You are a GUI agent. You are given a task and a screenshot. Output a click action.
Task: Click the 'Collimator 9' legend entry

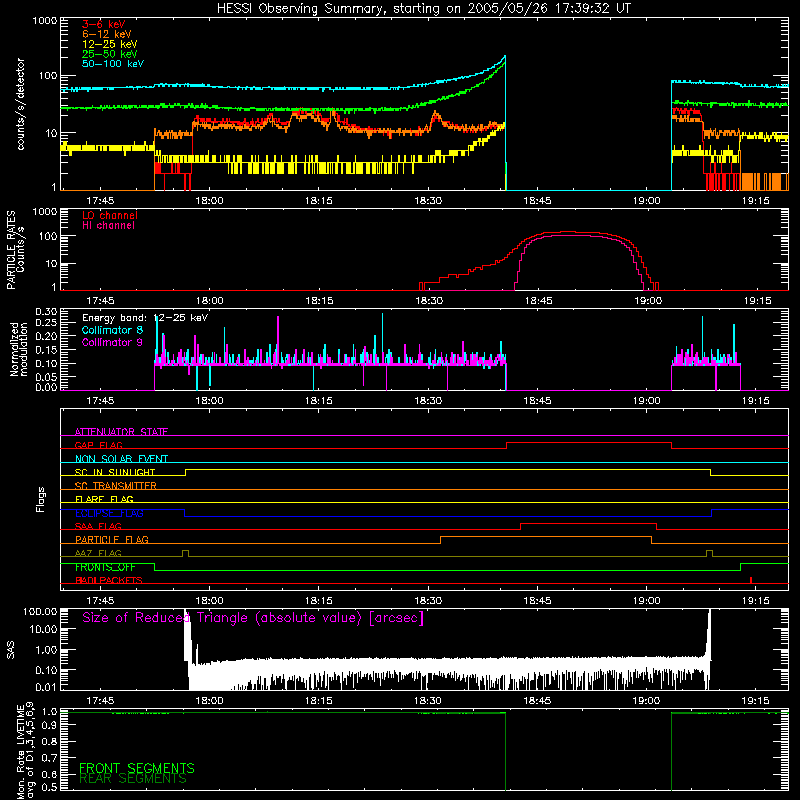(112, 342)
